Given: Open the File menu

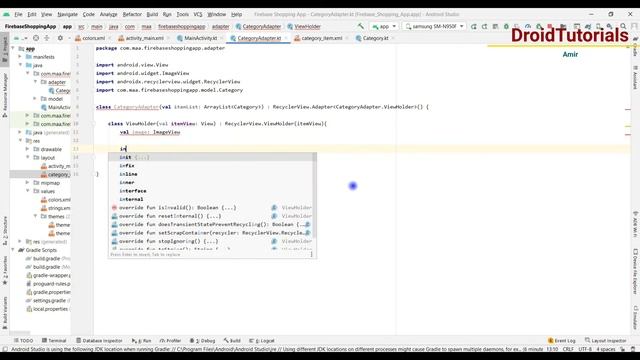Looking at the screenshot, I should 18,14.
